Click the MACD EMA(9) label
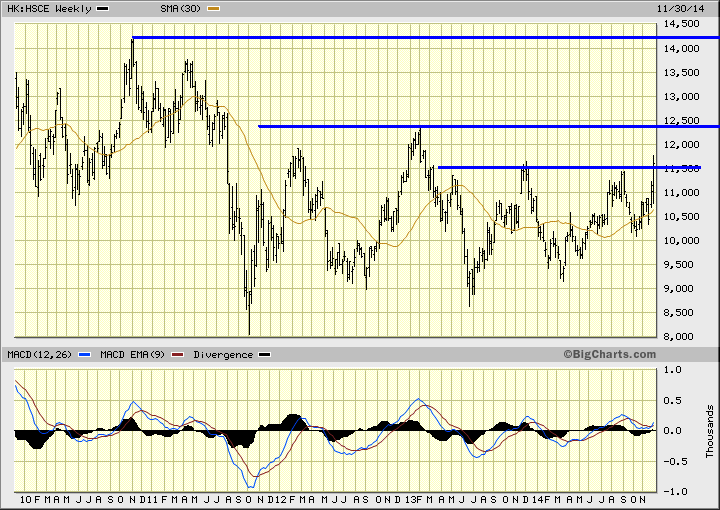The width and height of the screenshot is (720, 510). point(134,355)
